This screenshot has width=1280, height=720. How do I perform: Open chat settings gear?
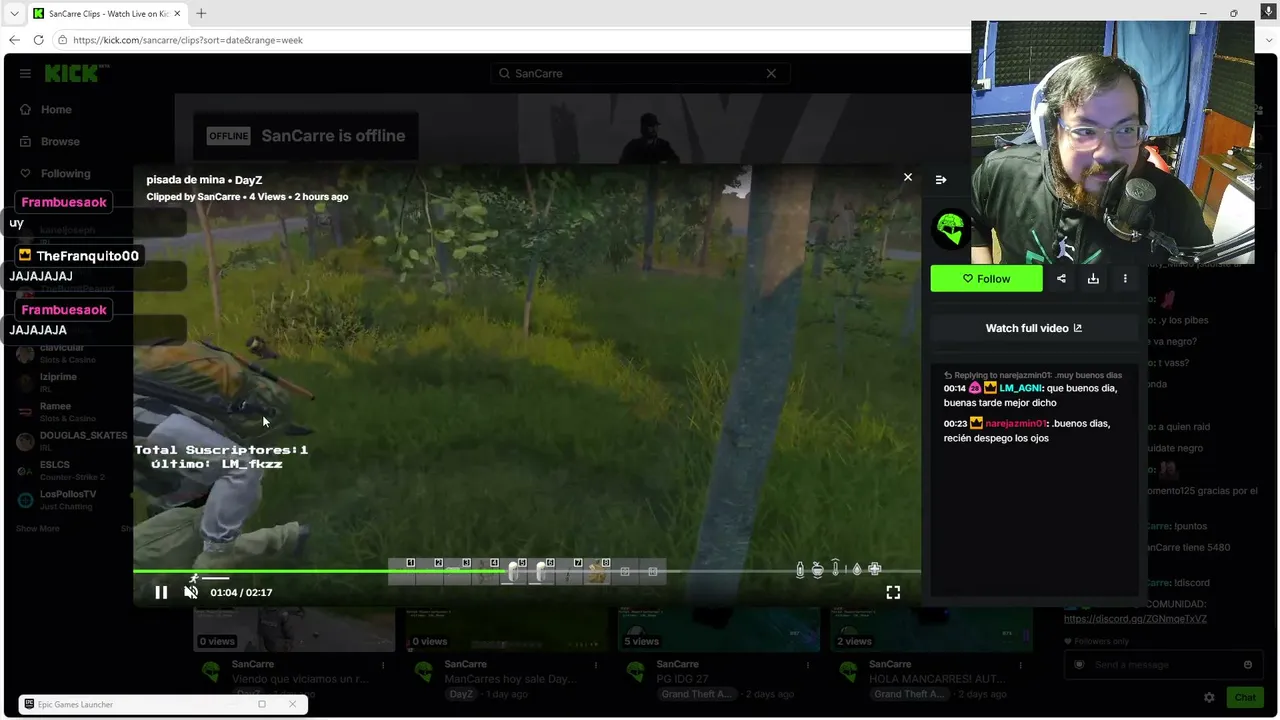pos(1209,697)
